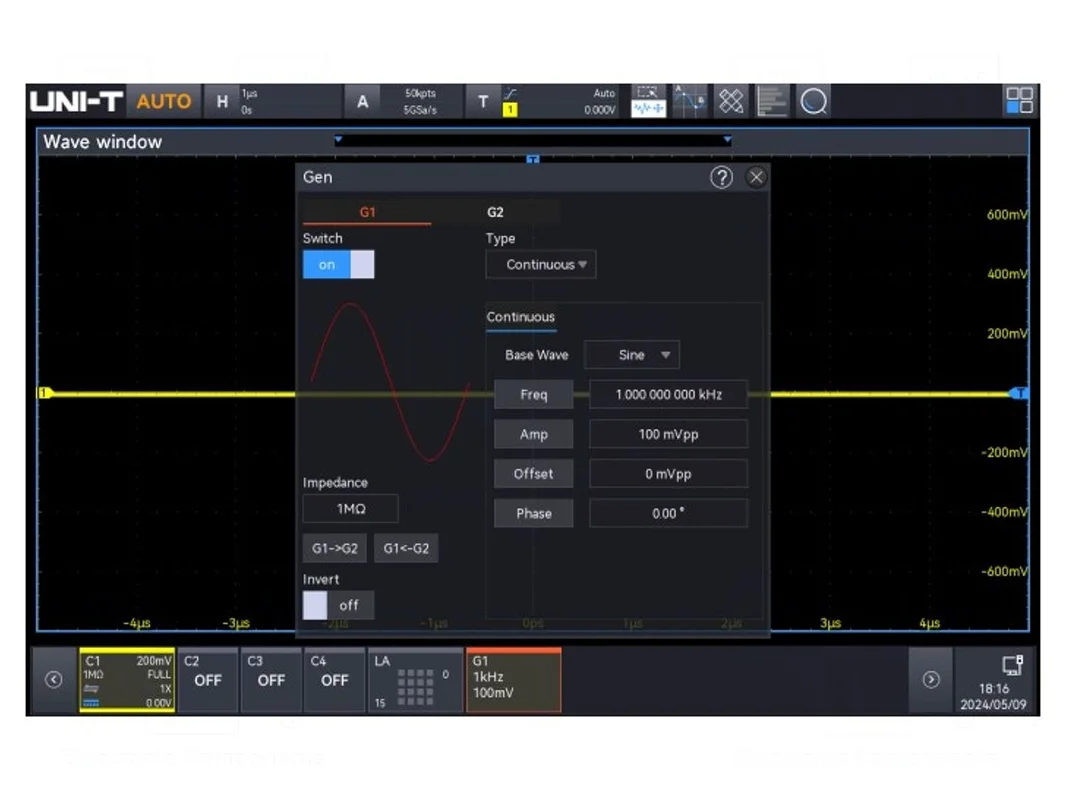Click the -4µs time axis label
Screen dimensions: 1066x800
pos(137,623)
